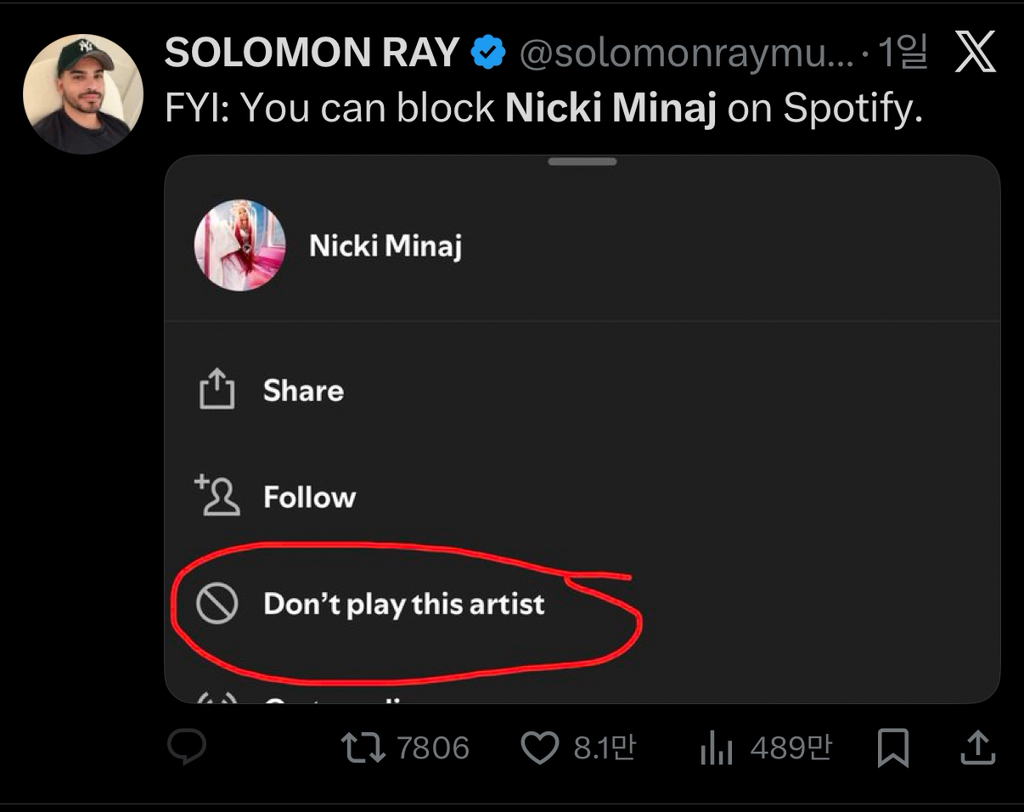Open Nicki Minaj artist thumbnail

coord(240,245)
